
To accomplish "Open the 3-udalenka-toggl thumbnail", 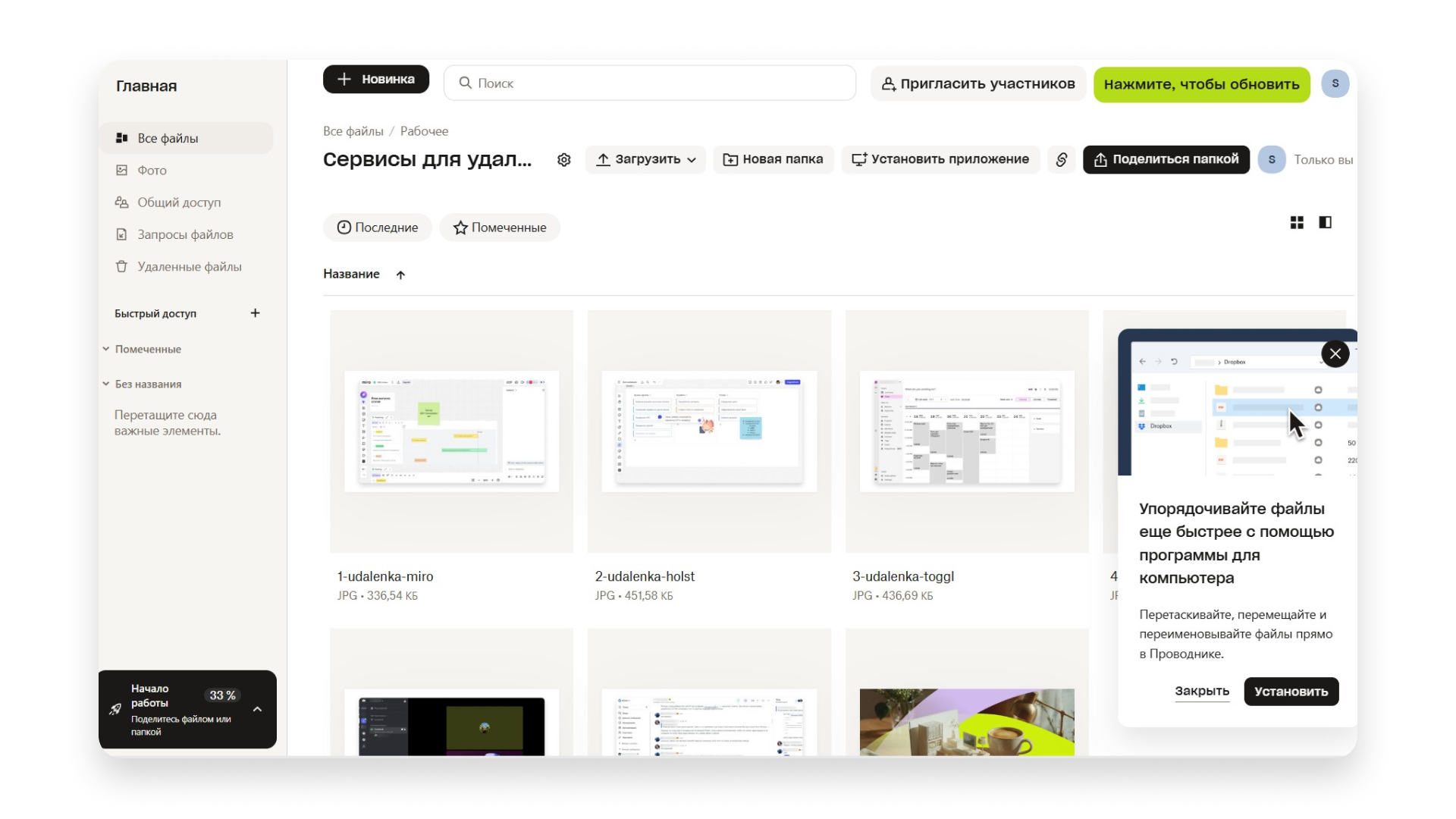I will click(967, 431).
